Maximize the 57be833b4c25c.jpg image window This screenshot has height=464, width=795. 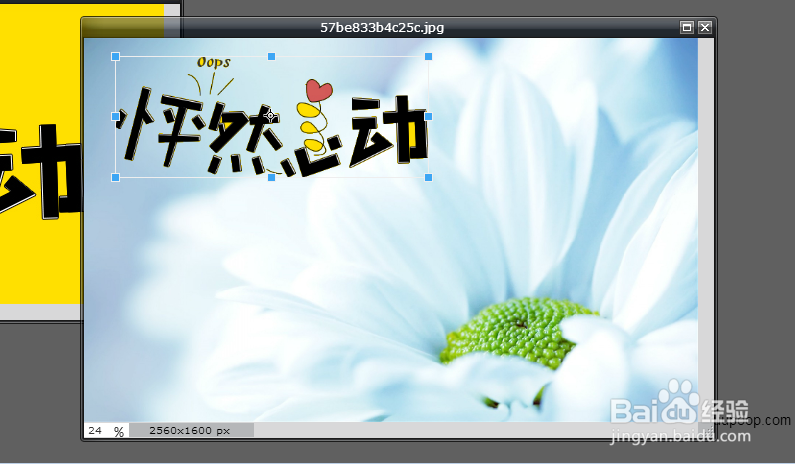pyautogui.click(x=686, y=27)
